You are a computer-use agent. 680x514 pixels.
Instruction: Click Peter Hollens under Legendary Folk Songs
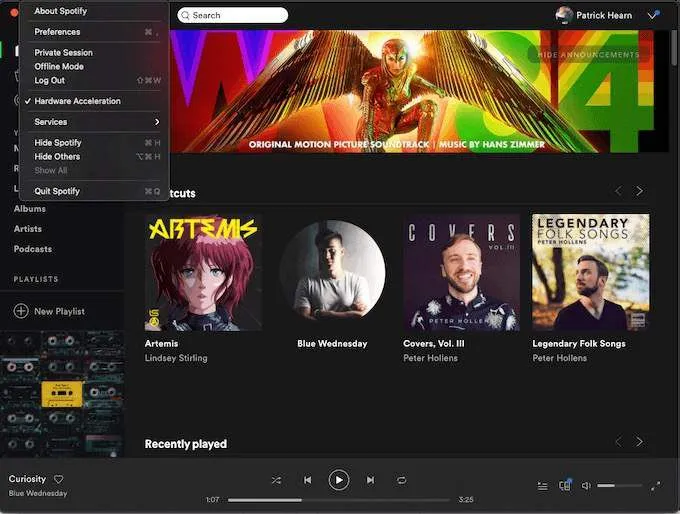pos(559,358)
